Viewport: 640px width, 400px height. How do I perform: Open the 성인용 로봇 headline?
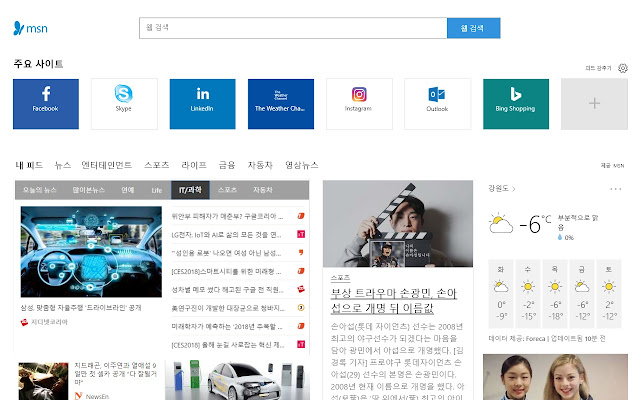click(227, 253)
